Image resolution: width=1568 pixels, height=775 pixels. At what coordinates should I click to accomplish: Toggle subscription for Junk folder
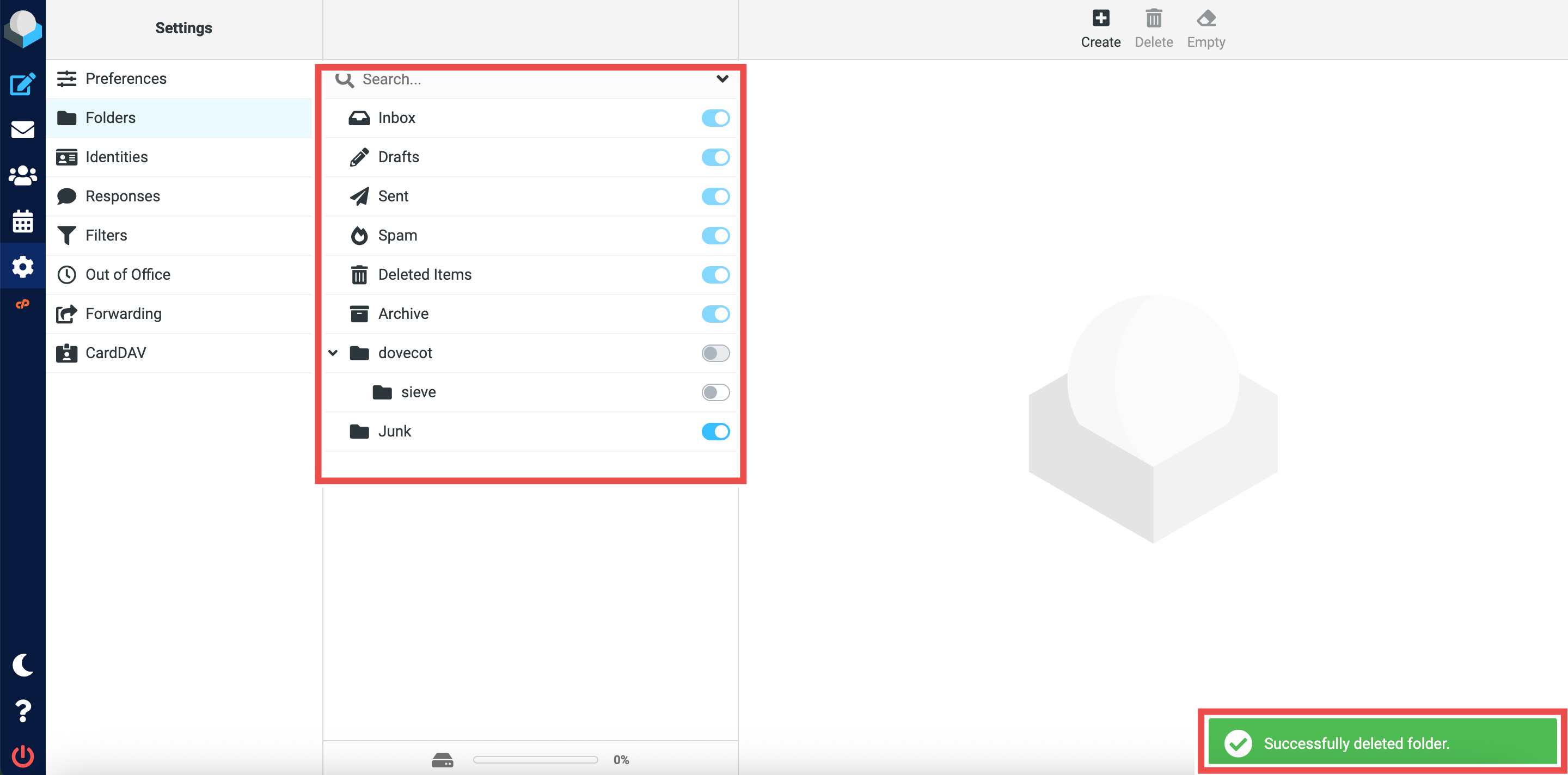(x=715, y=431)
